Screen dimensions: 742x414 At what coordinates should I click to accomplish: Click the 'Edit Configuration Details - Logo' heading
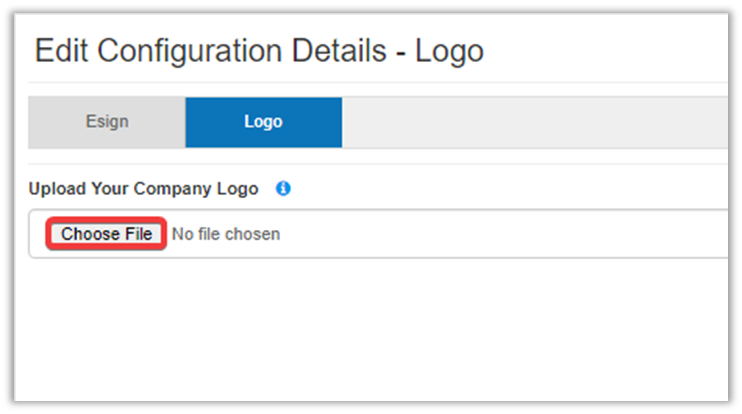pos(259,51)
